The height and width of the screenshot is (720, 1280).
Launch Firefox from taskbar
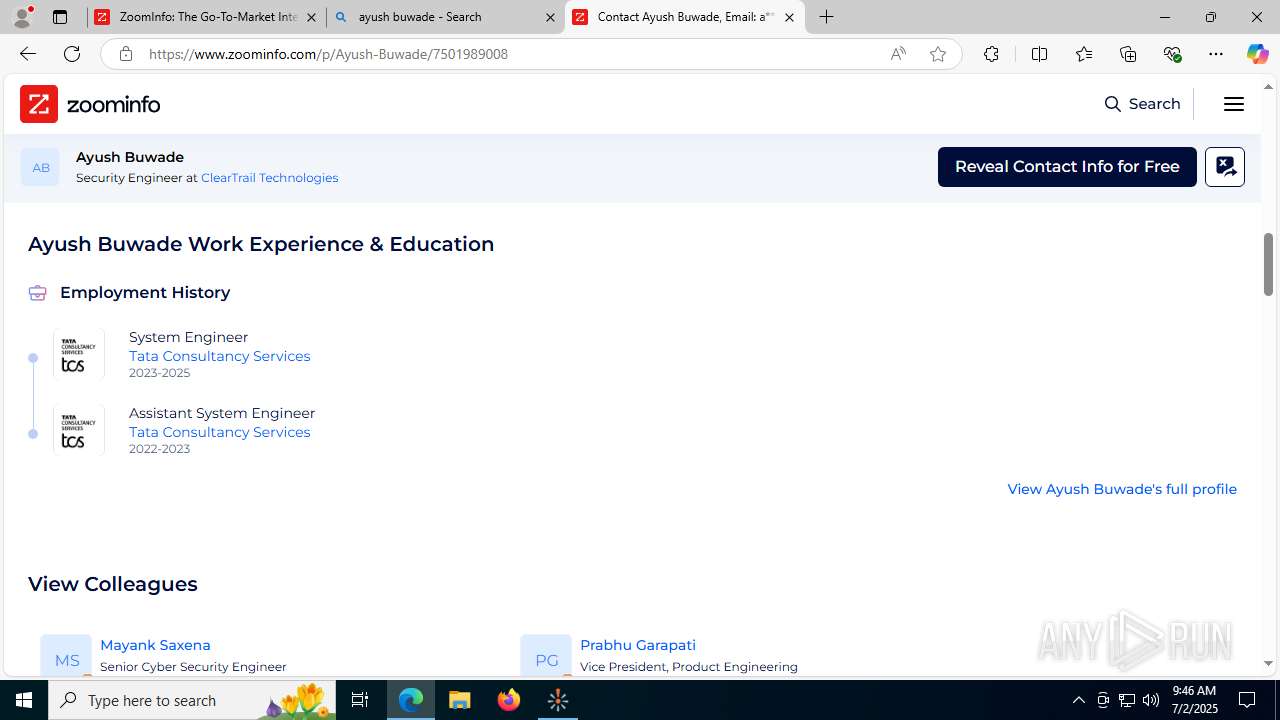tap(509, 700)
